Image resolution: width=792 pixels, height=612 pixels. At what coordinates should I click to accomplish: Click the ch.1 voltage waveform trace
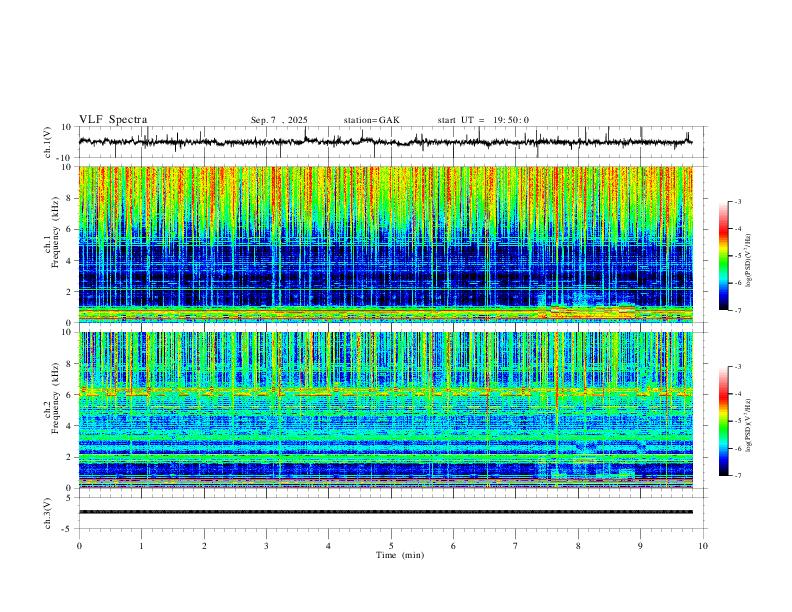click(x=385, y=142)
